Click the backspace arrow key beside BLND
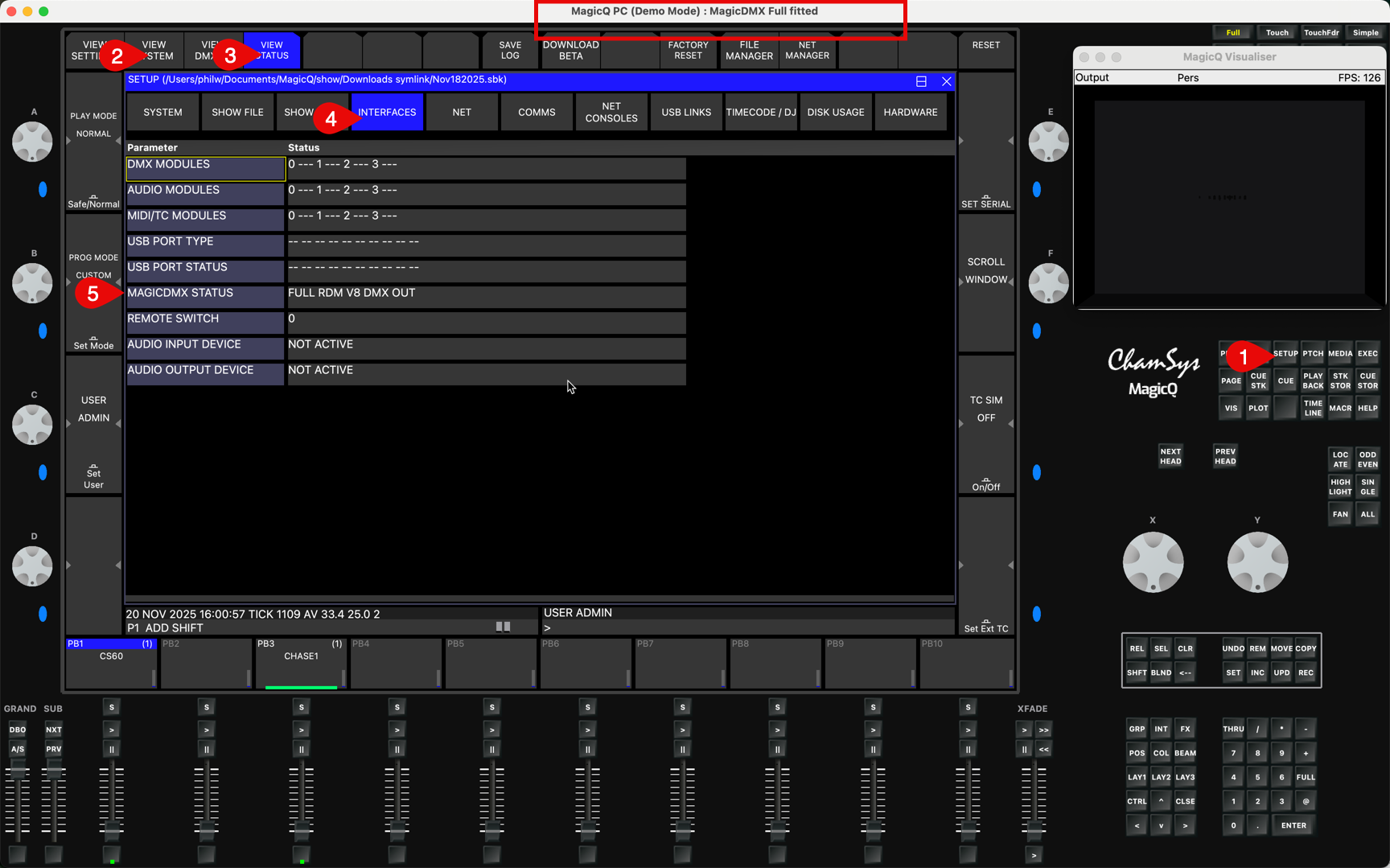Screen dimensions: 1390x868 click(1185, 673)
